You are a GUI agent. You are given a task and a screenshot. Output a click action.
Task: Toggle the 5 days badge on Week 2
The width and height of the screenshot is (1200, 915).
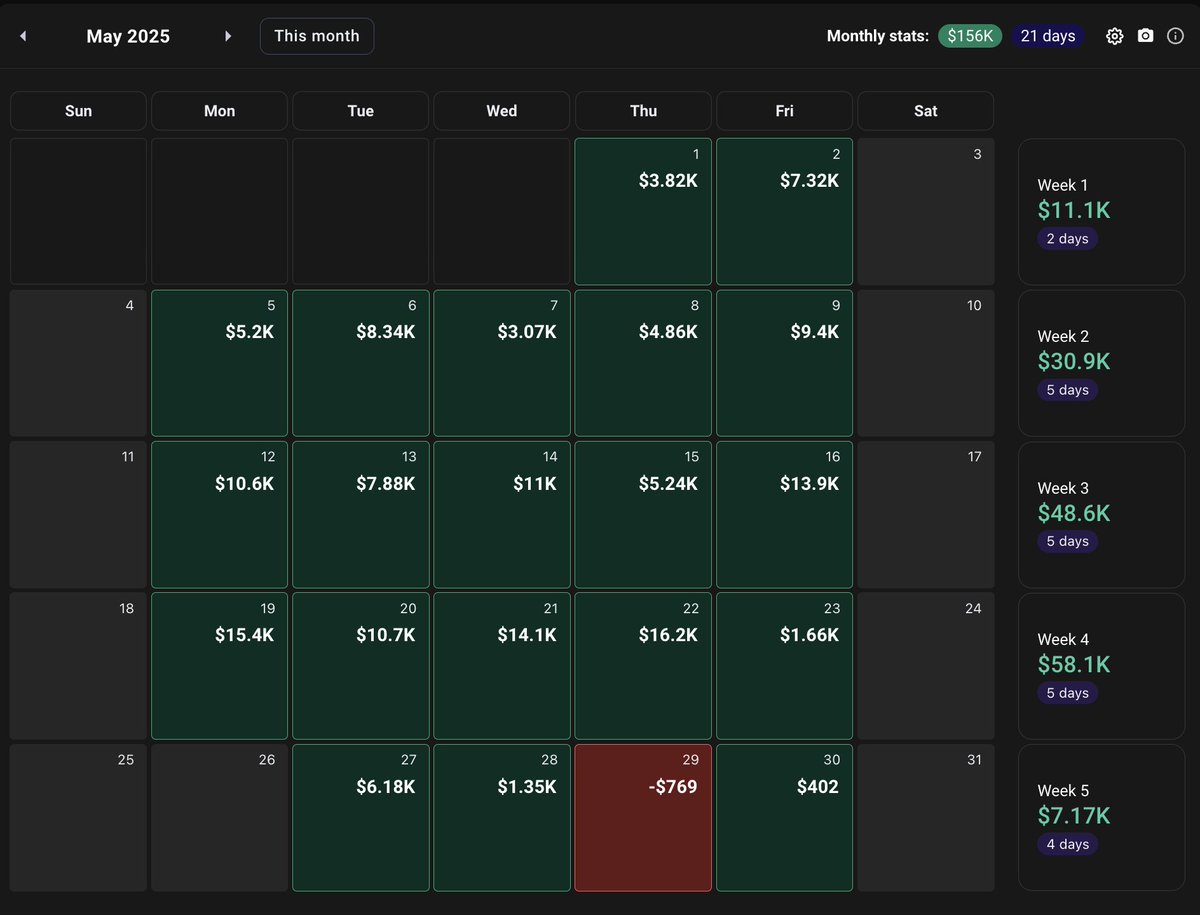[1067, 389]
